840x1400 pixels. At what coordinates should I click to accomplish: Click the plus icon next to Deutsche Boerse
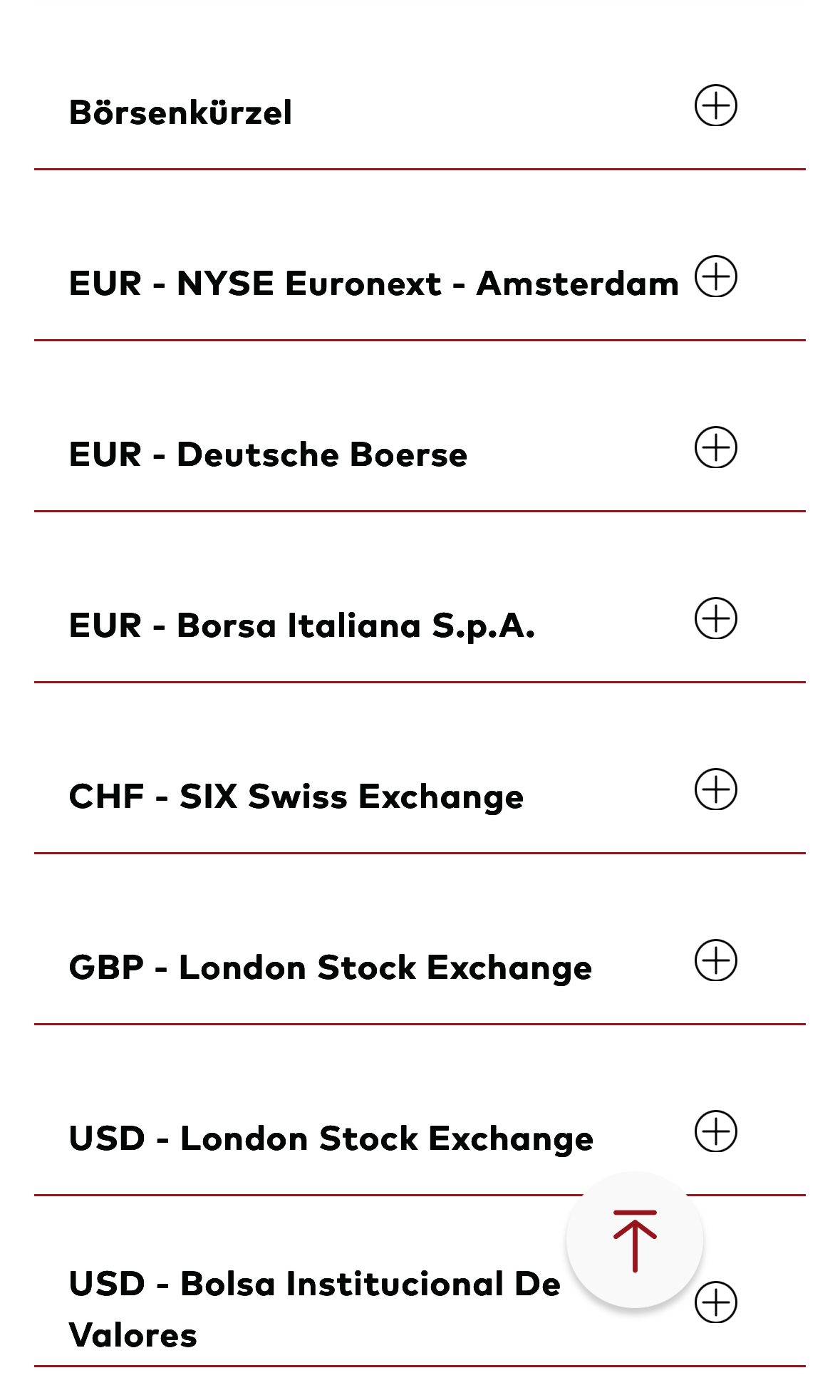[x=715, y=447]
